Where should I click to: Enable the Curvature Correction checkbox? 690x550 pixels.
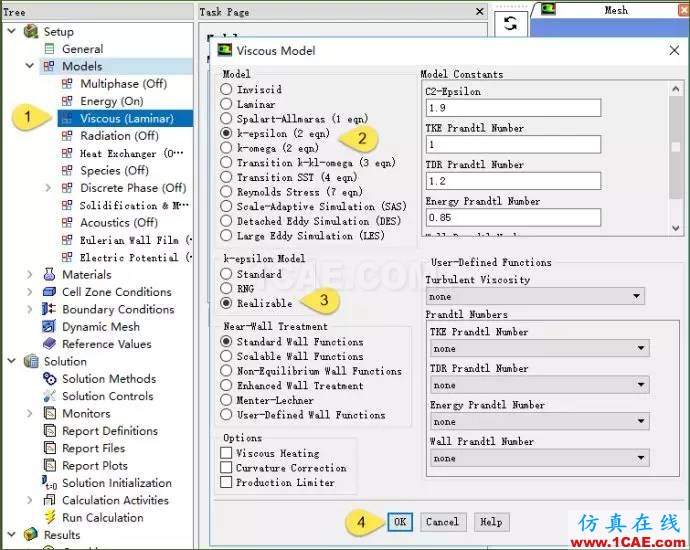pyautogui.click(x=226, y=468)
